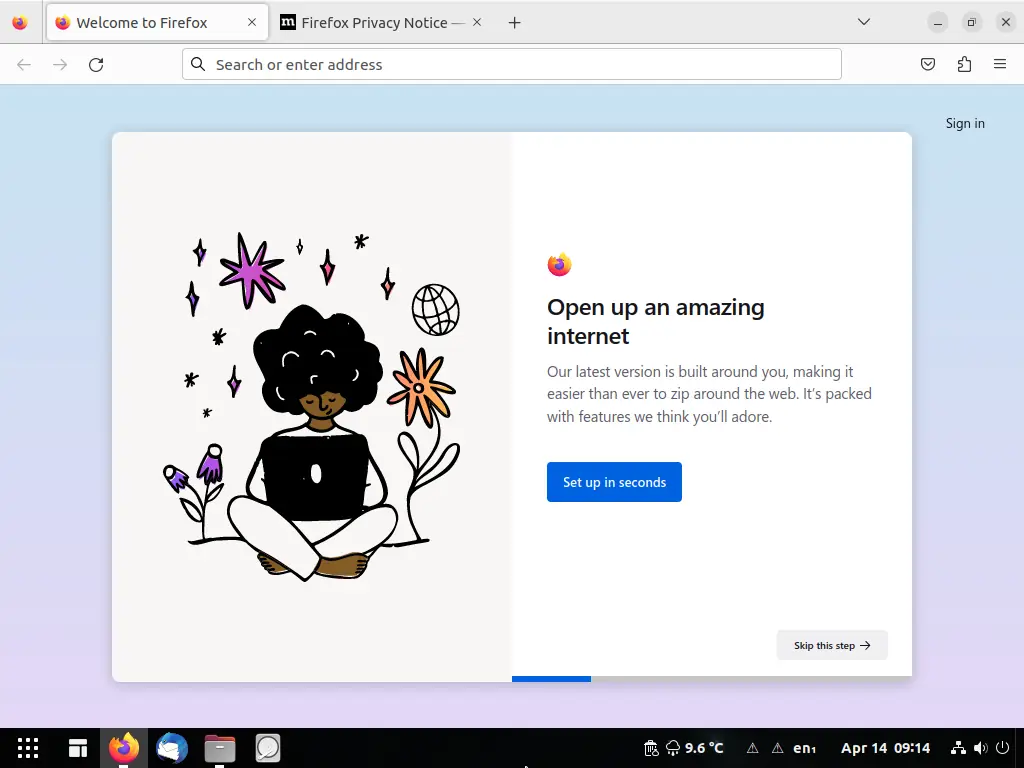Switch to the Welcome to Firefox tab
The width and height of the screenshot is (1024, 768).
point(157,22)
